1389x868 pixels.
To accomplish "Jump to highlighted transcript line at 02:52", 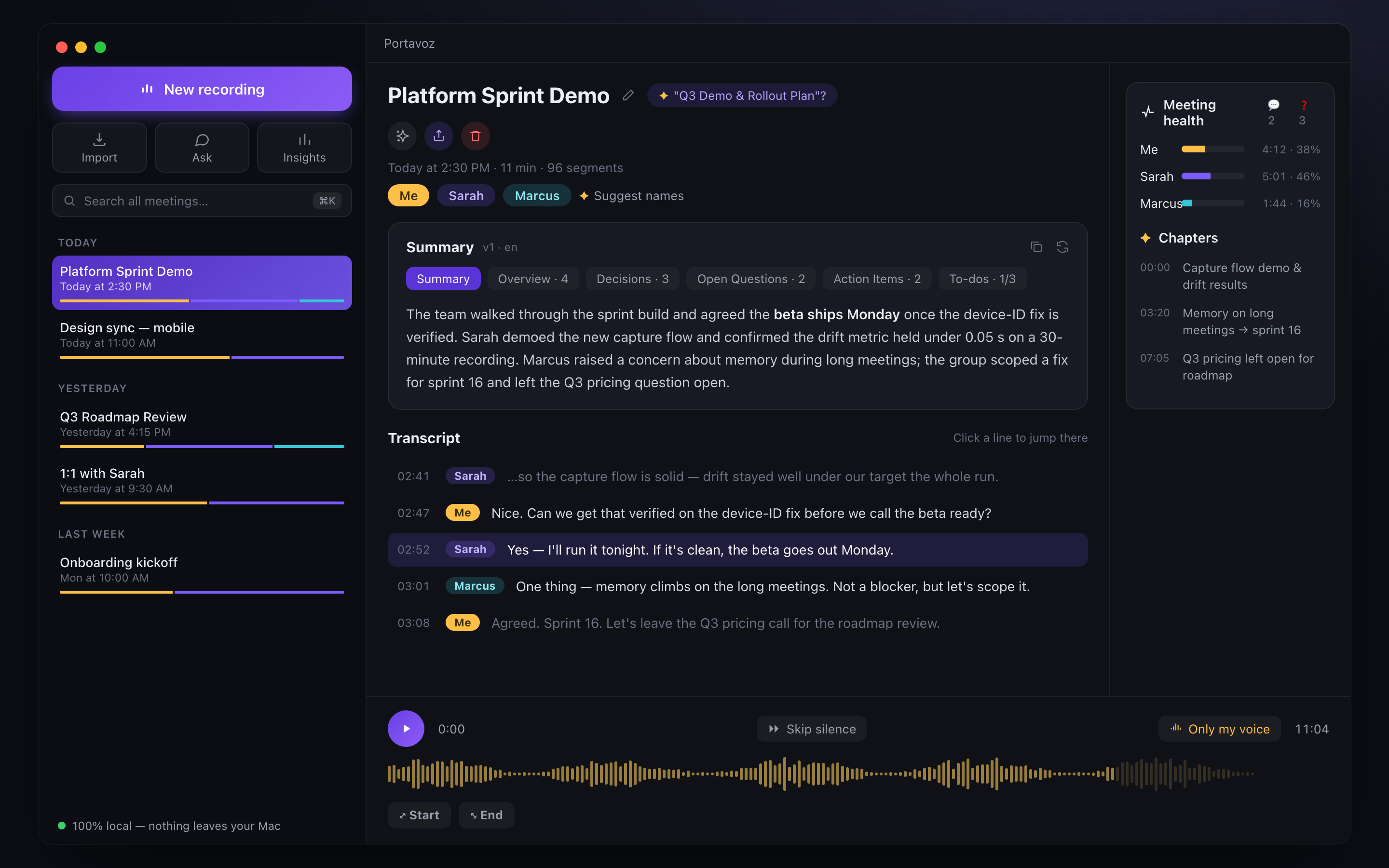I will click(737, 550).
